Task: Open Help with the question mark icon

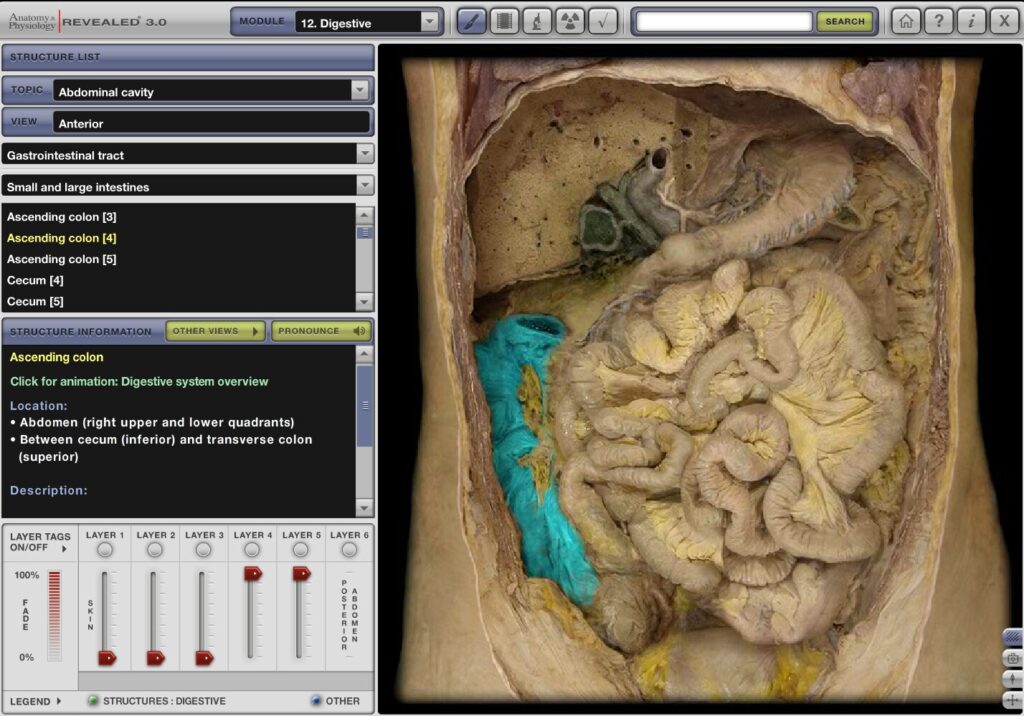Action: pyautogui.click(x=938, y=21)
